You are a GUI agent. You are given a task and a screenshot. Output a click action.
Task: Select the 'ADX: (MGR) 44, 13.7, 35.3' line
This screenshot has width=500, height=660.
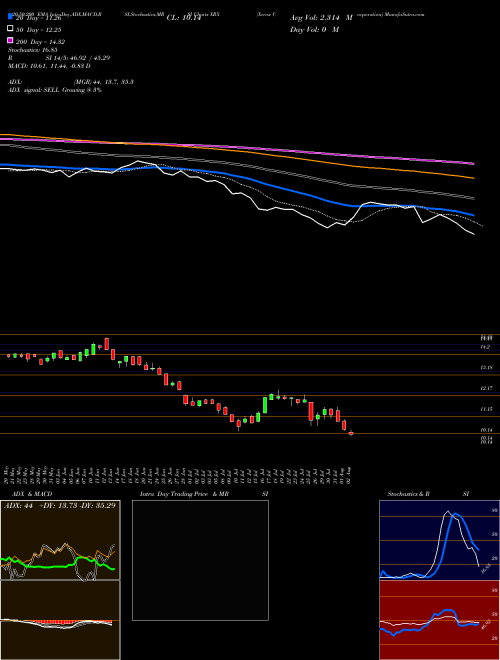(x=71, y=82)
